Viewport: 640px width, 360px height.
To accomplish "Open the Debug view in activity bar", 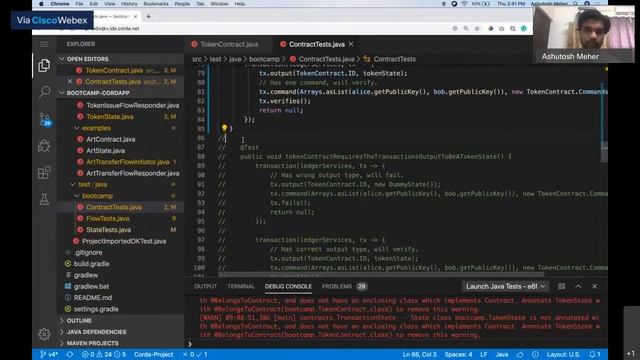I will (x=44, y=146).
